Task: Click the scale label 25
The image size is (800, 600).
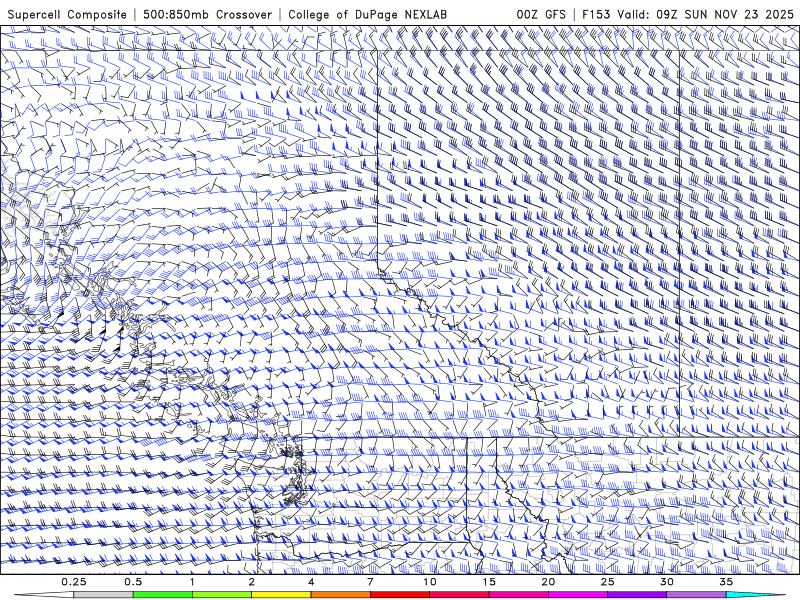Action: pos(607,582)
